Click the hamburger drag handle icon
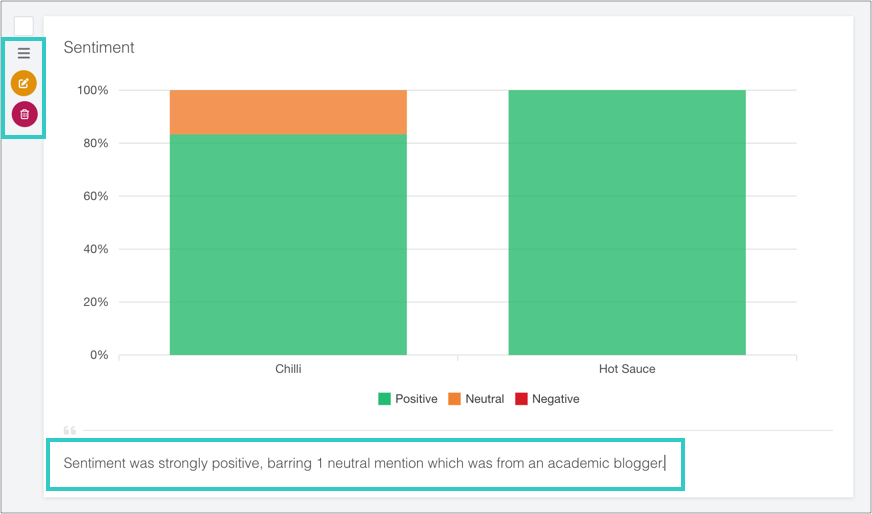 (x=24, y=54)
